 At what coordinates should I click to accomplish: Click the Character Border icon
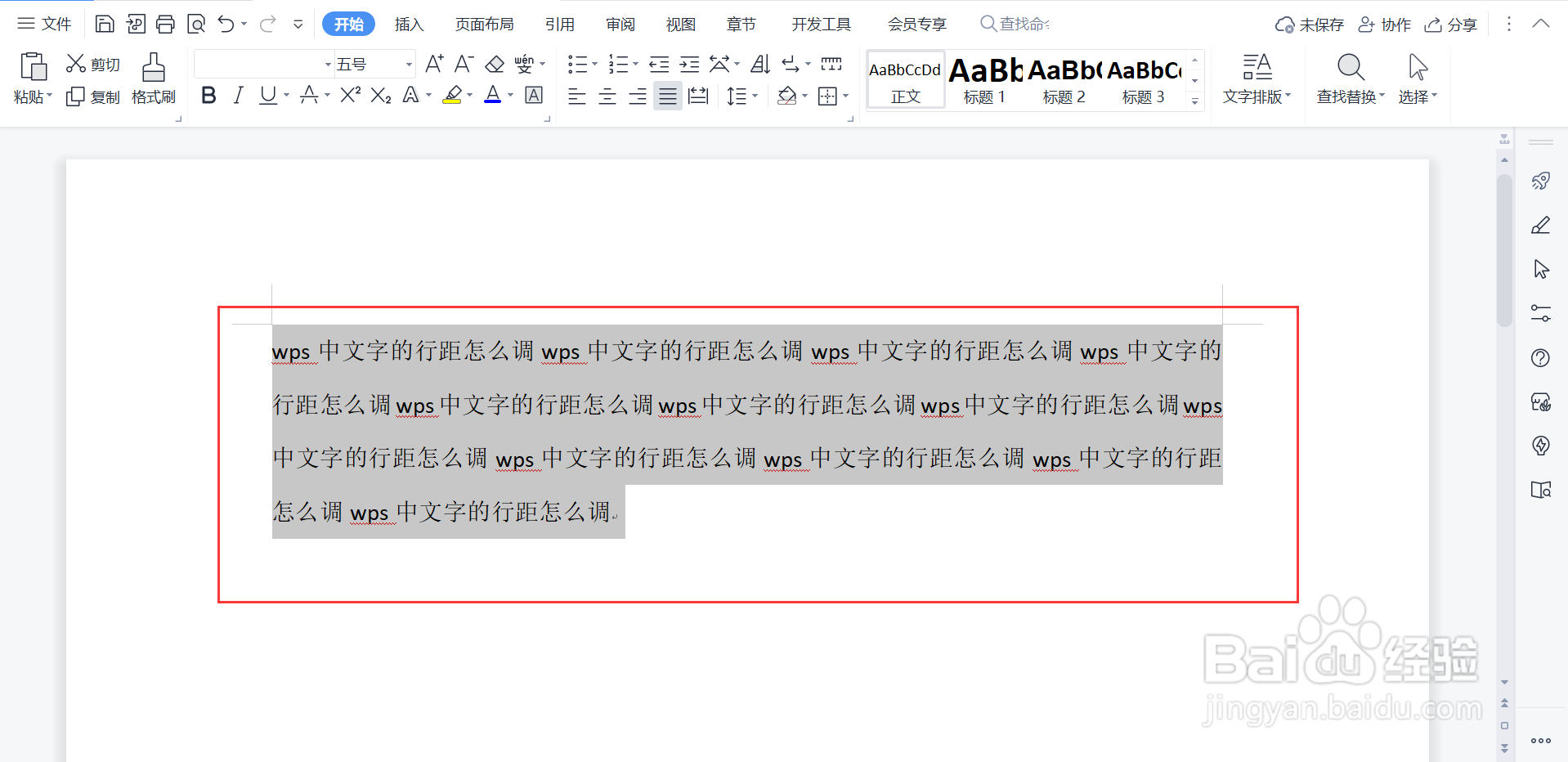(x=534, y=96)
